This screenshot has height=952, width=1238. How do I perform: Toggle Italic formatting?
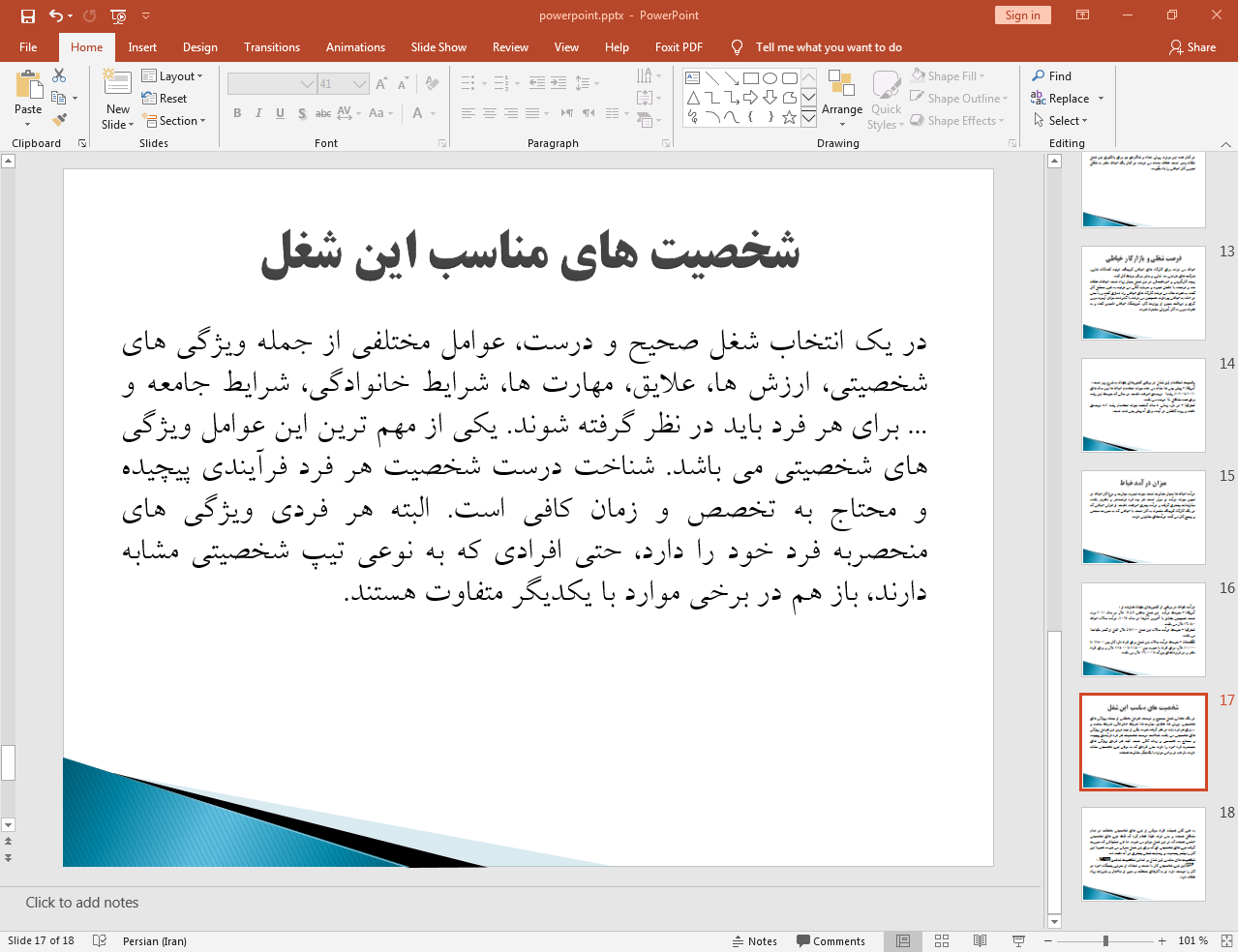258,113
